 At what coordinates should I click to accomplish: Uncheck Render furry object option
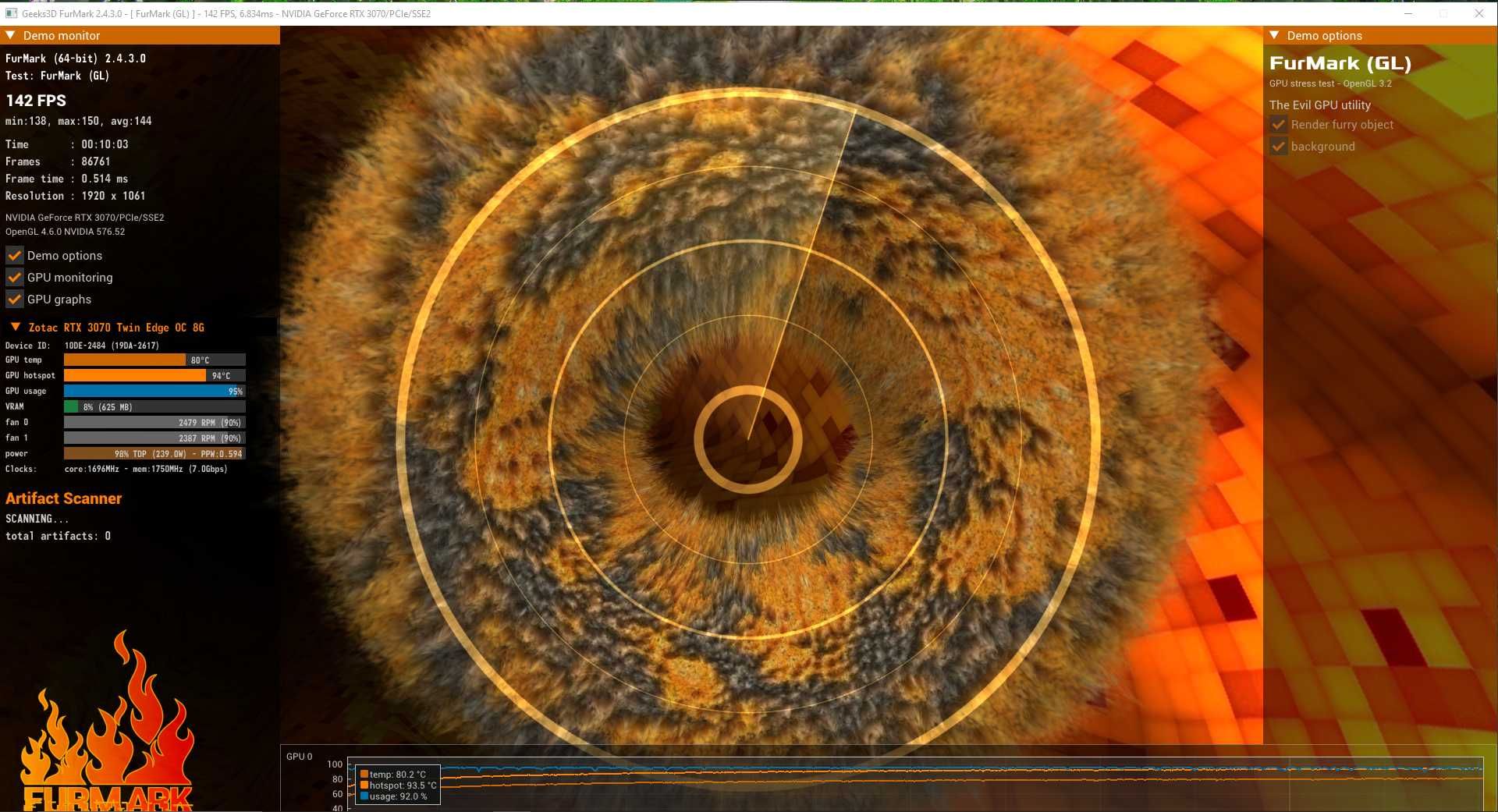[1278, 124]
